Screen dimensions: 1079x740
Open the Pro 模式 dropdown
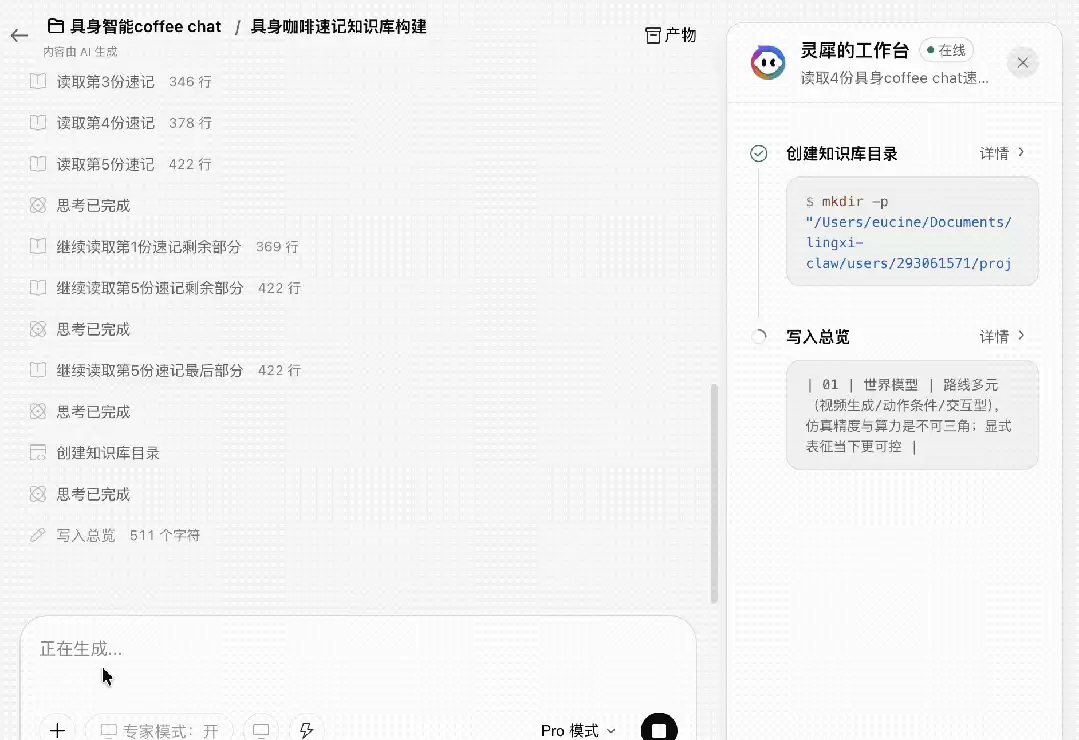pyautogui.click(x=578, y=730)
